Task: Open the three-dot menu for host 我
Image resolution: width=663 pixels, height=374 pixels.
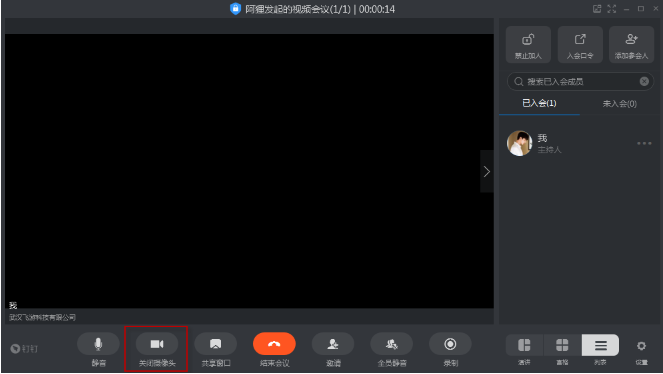Action: pyautogui.click(x=644, y=143)
